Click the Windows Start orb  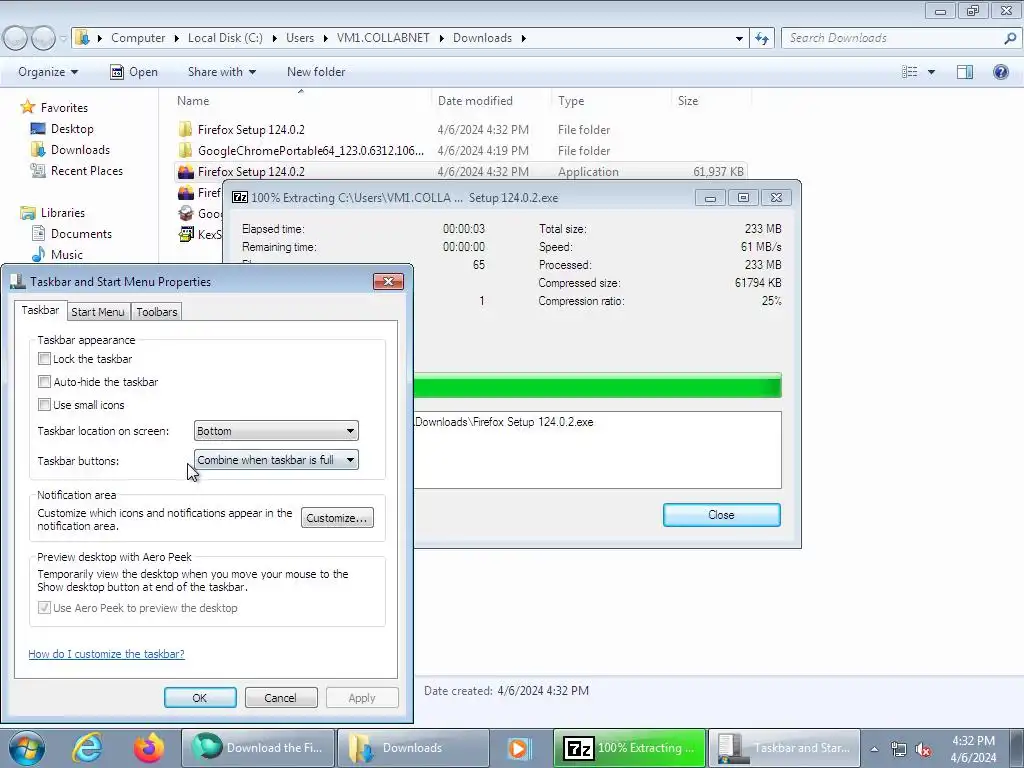[27, 748]
